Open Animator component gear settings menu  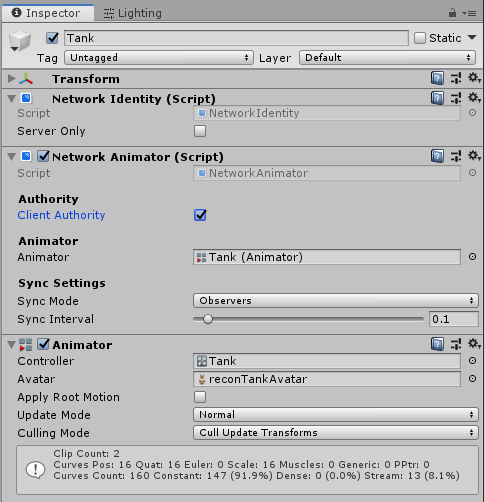(x=474, y=343)
